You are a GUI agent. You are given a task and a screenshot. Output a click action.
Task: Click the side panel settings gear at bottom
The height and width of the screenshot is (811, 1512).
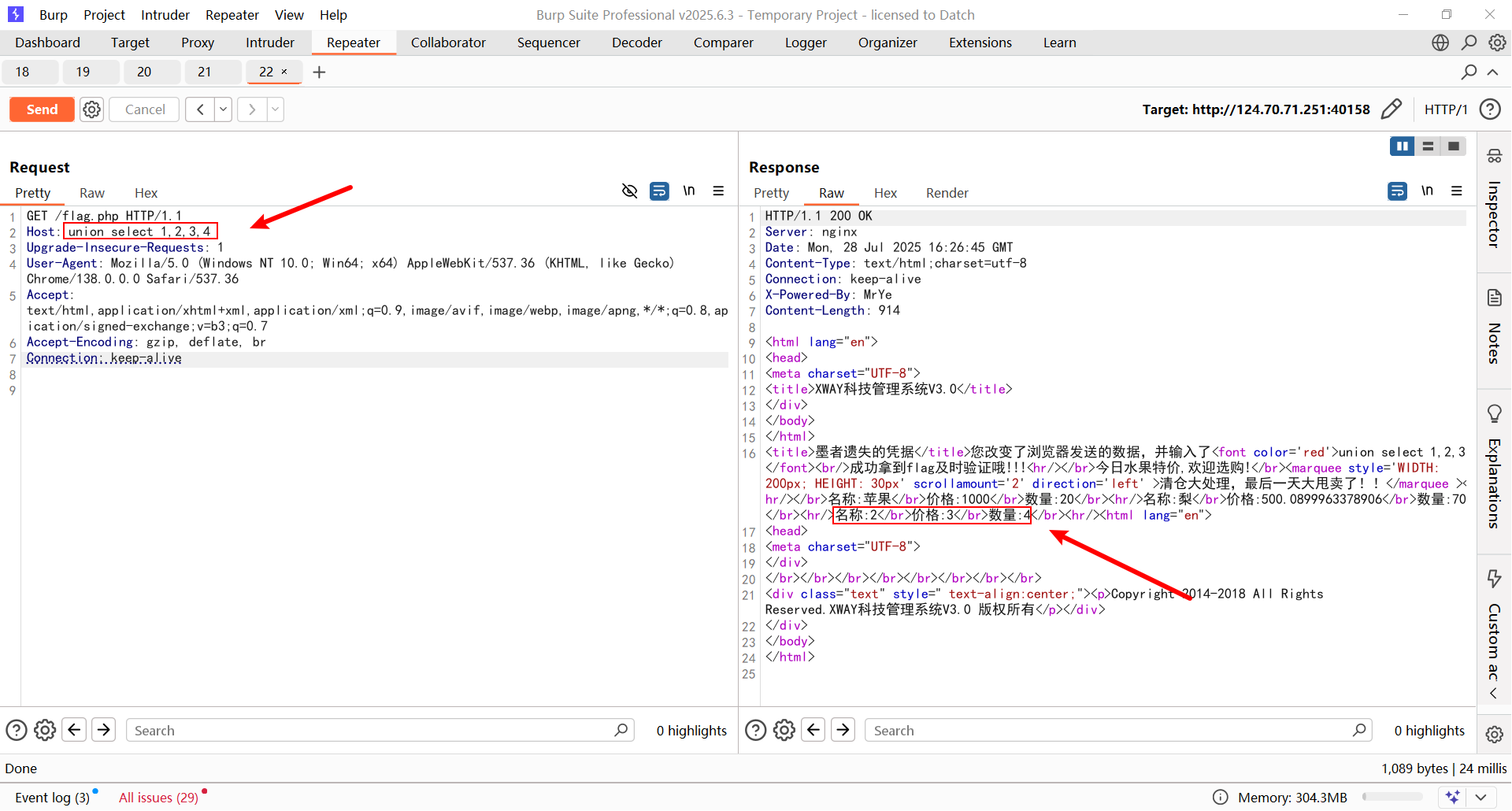point(1494,734)
